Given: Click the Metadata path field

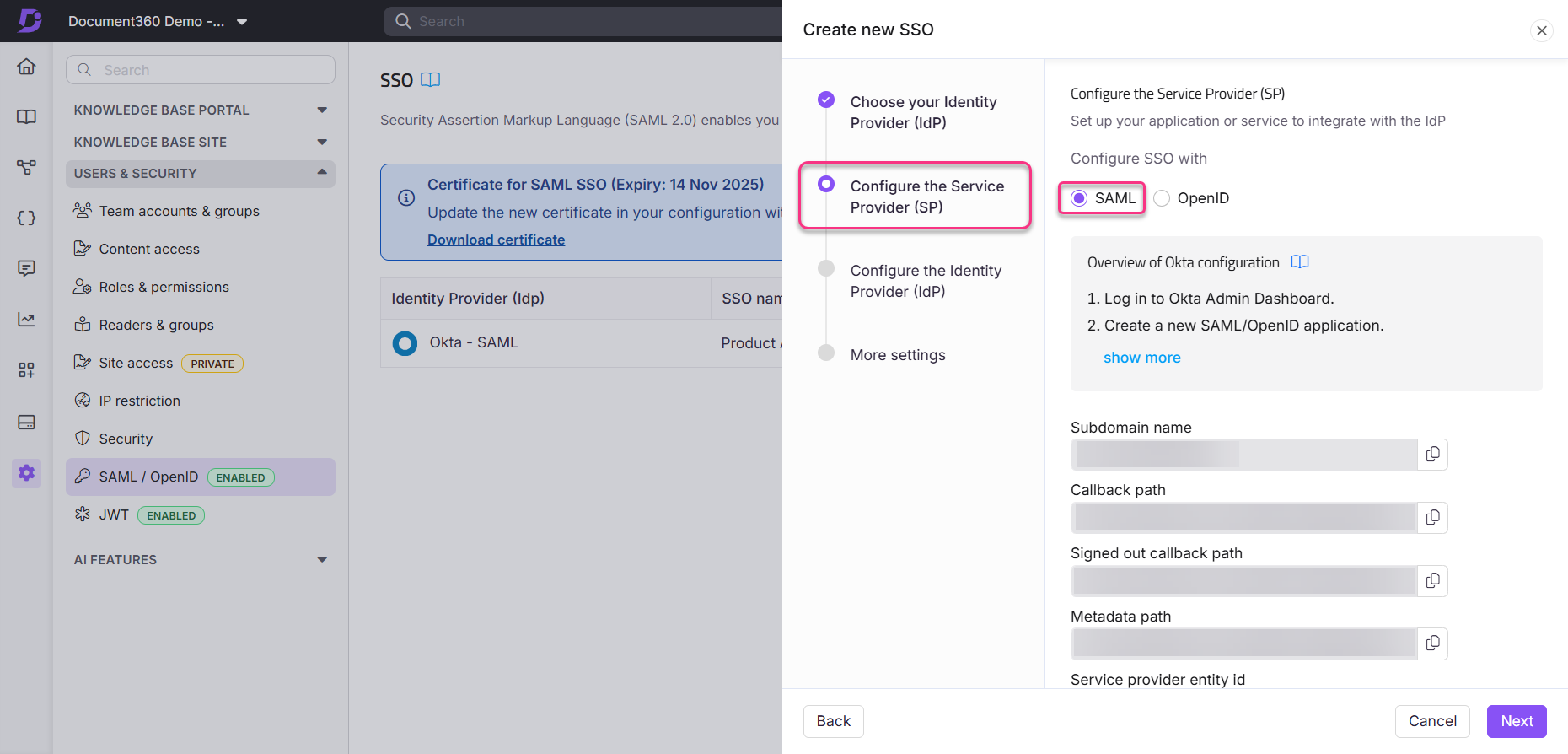Looking at the screenshot, I should tap(1244, 644).
